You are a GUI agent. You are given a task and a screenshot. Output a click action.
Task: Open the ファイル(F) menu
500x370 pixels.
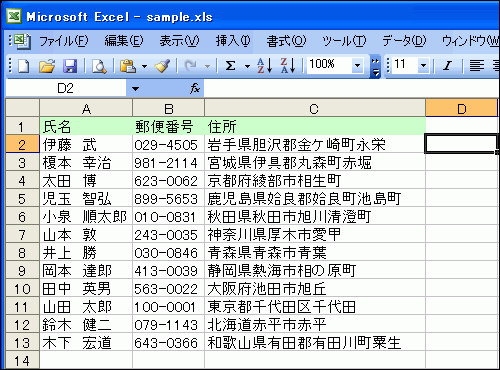coord(64,41)
